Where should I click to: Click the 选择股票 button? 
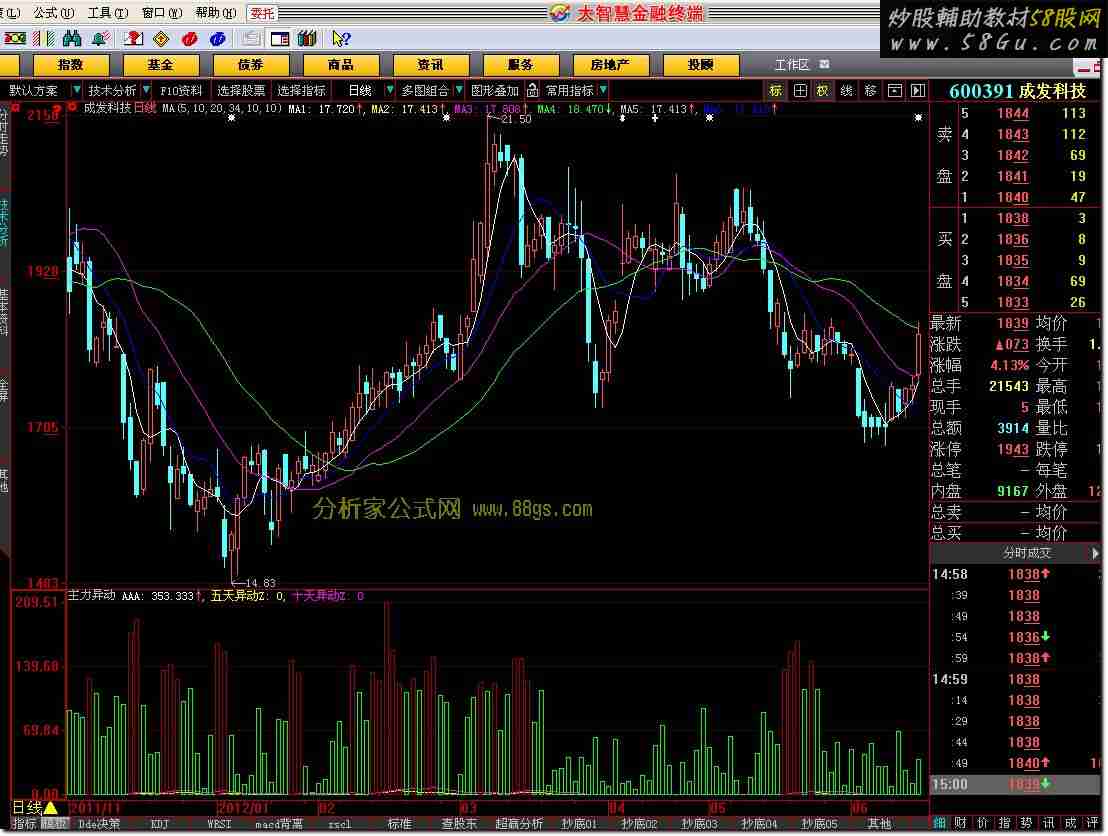(241, 90)
